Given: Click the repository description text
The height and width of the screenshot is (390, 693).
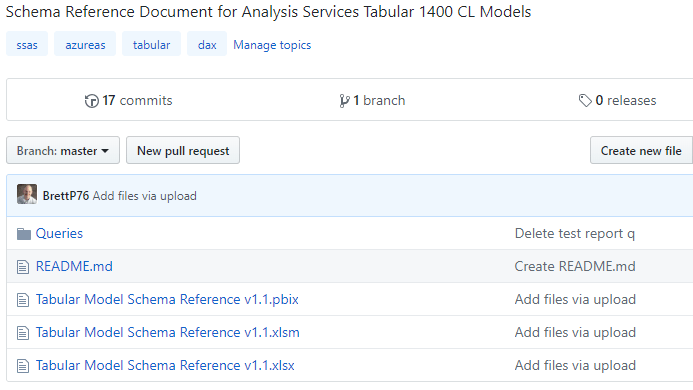Looking at the screenshot, I should click(268, 12).
